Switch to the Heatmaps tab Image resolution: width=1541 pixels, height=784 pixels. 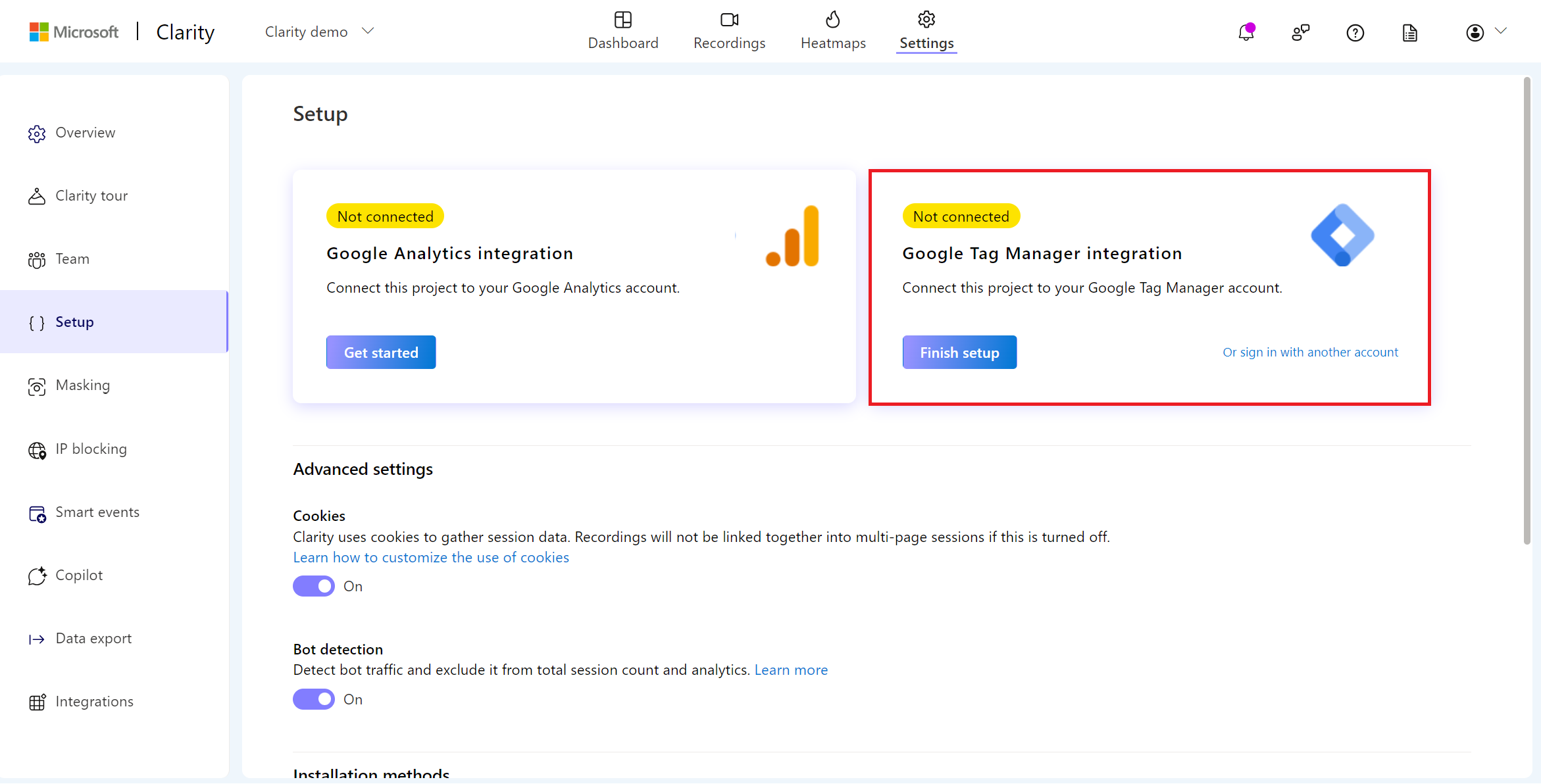(x=833, y=31)
